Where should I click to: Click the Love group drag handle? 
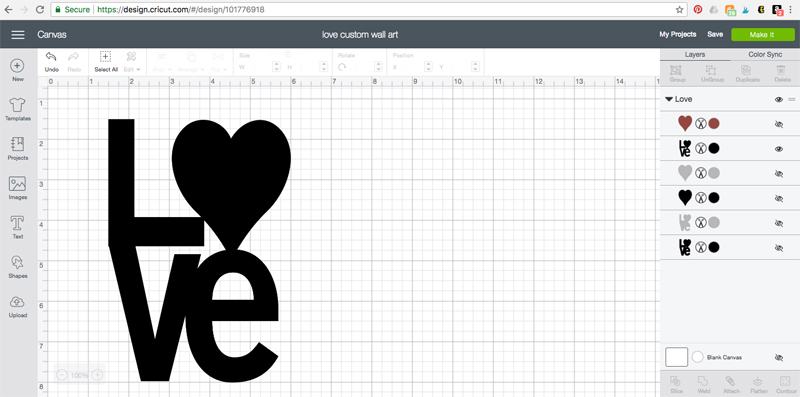(792, 100)
